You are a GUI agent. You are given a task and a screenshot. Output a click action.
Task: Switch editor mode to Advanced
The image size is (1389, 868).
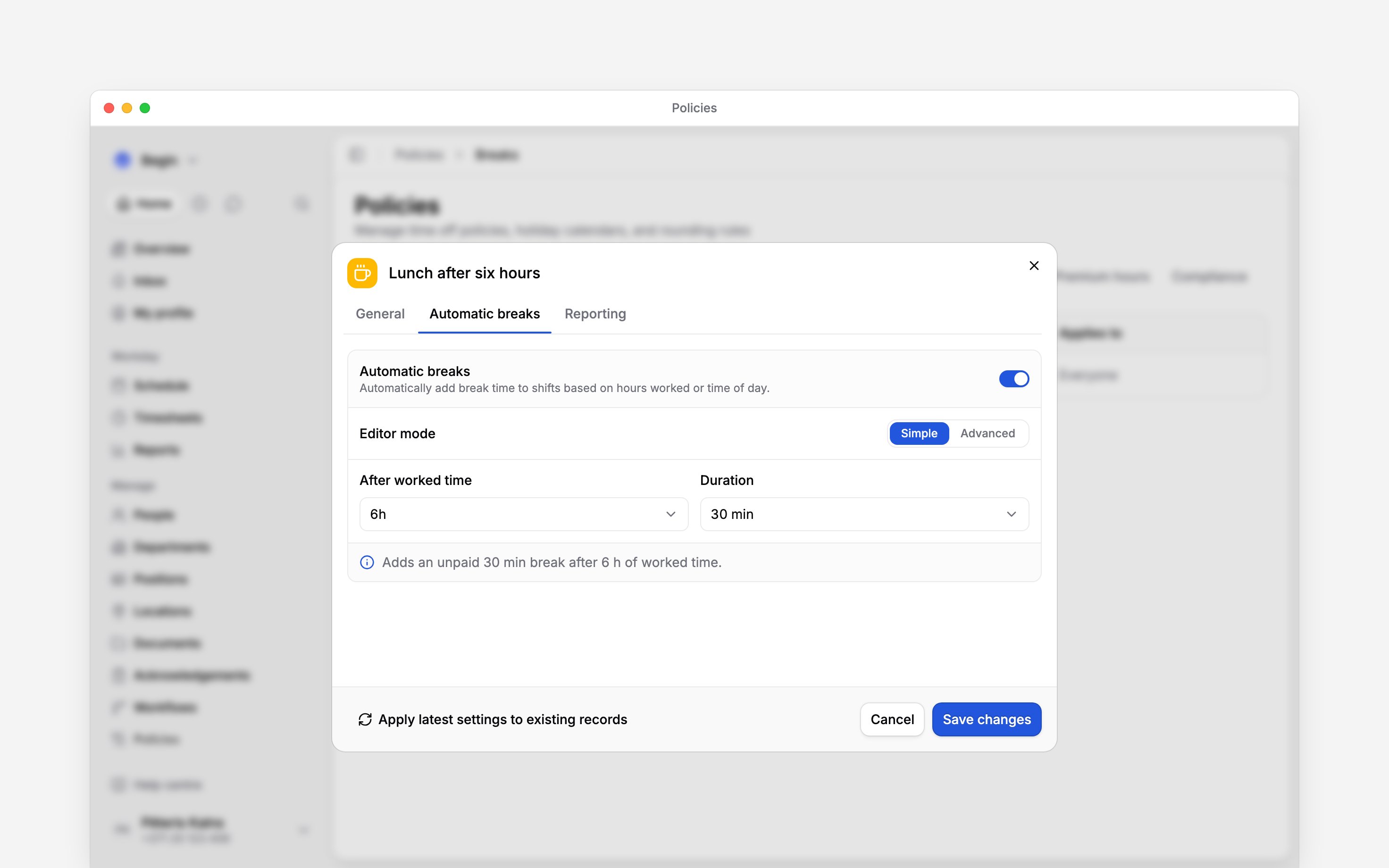tap(987, 434)
